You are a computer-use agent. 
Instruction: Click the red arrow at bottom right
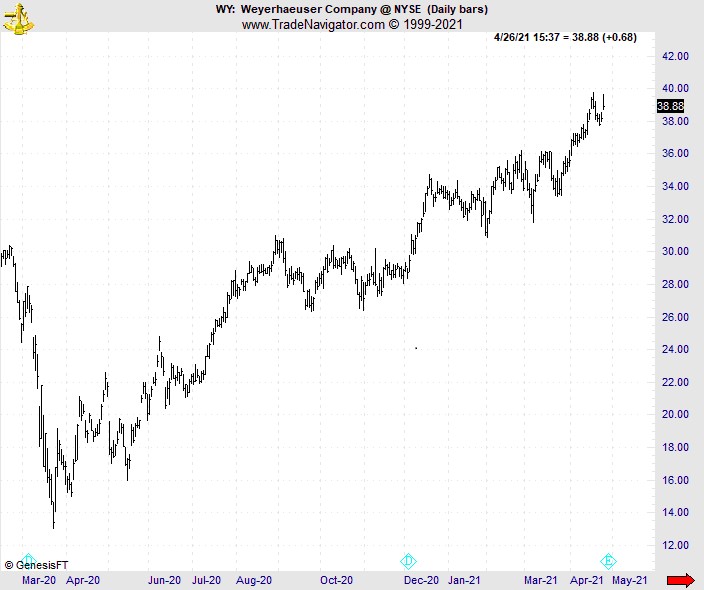(x=680, y=580)
